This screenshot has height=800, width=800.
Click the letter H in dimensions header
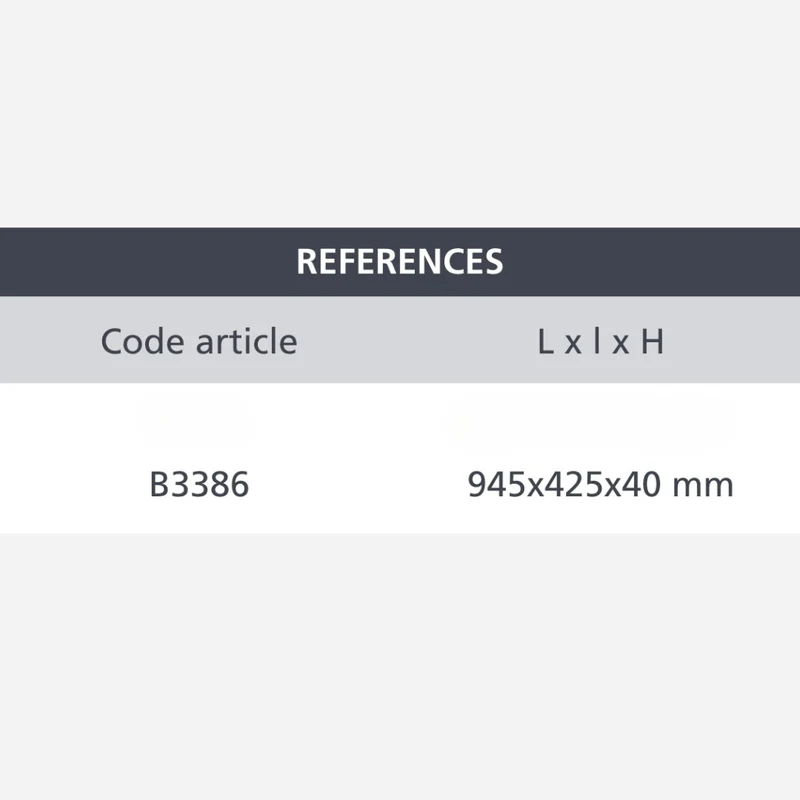(653, 341)
